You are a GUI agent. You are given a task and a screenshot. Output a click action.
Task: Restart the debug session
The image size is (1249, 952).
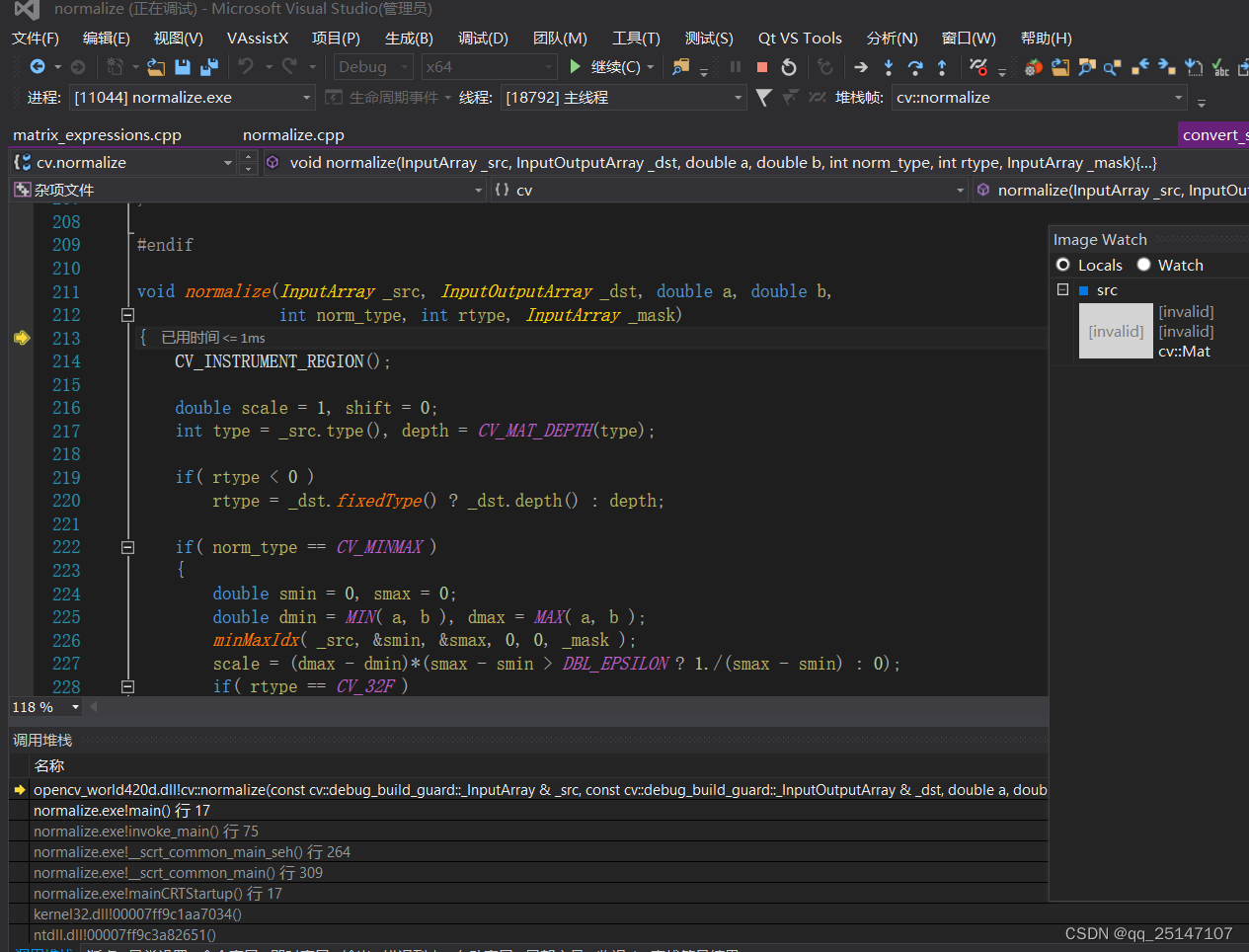click(788, 67)
